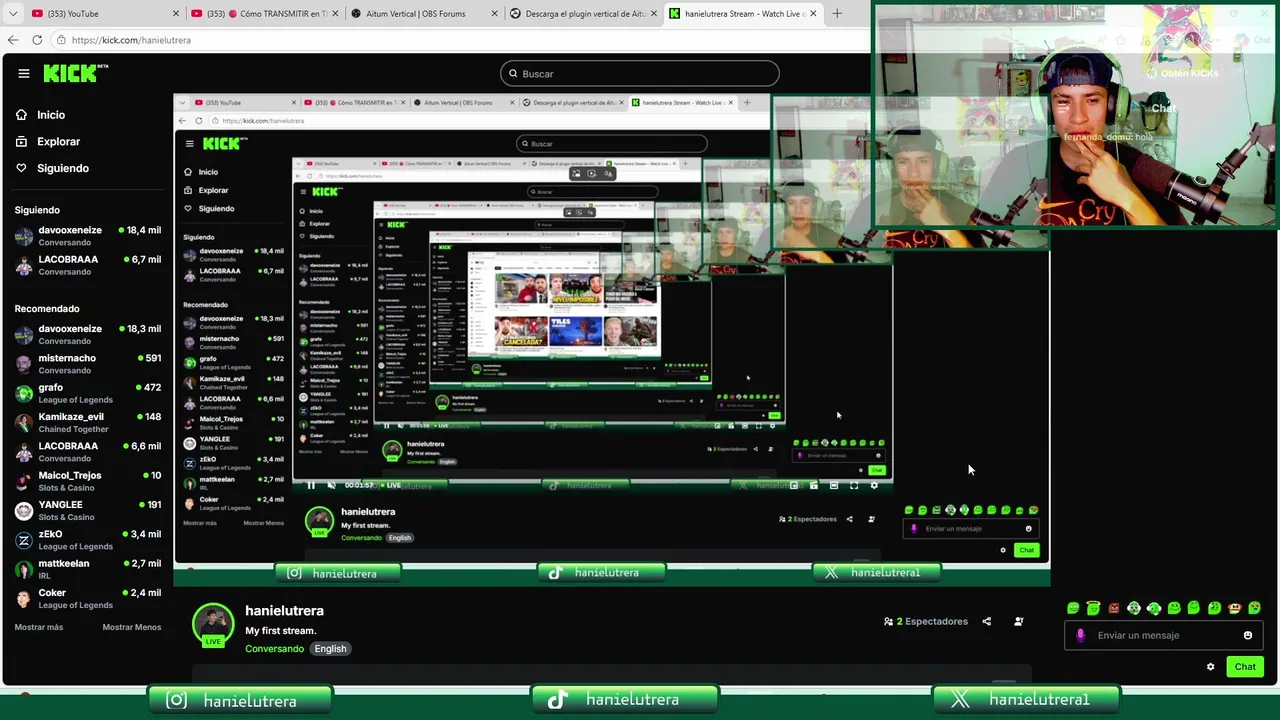Open LACOBRAAA 6,7 mil in outer Siguiendo list
The height and width of the screenshot is (720, 1280).
click(87, 265)
